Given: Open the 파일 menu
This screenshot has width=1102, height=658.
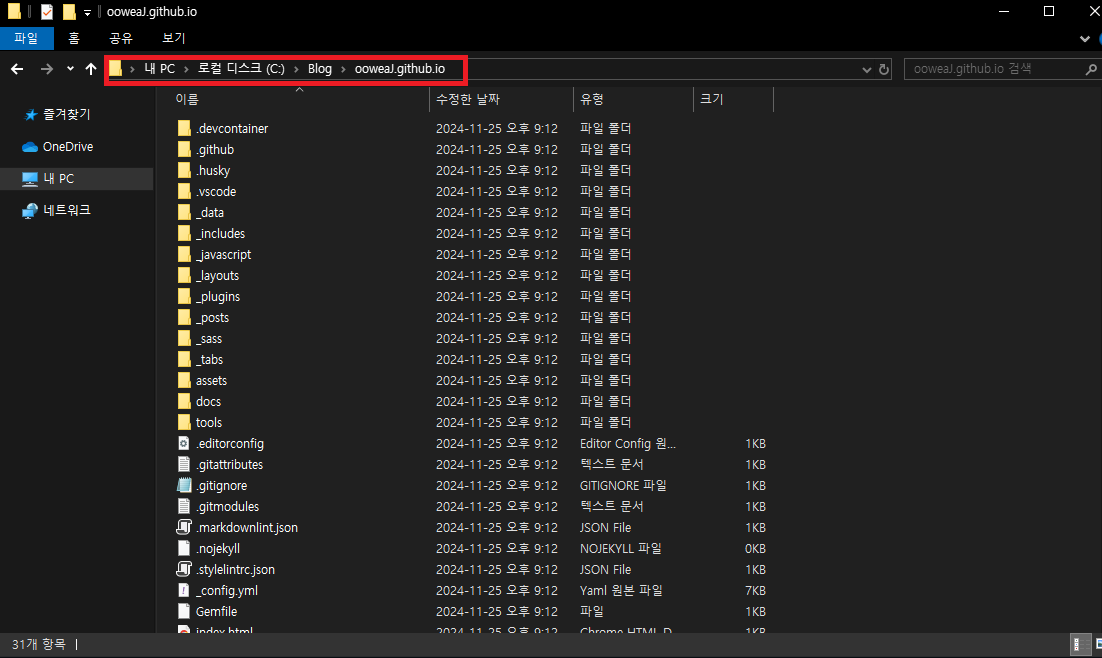Looking at the screenshot, I should tap(25, 38).
